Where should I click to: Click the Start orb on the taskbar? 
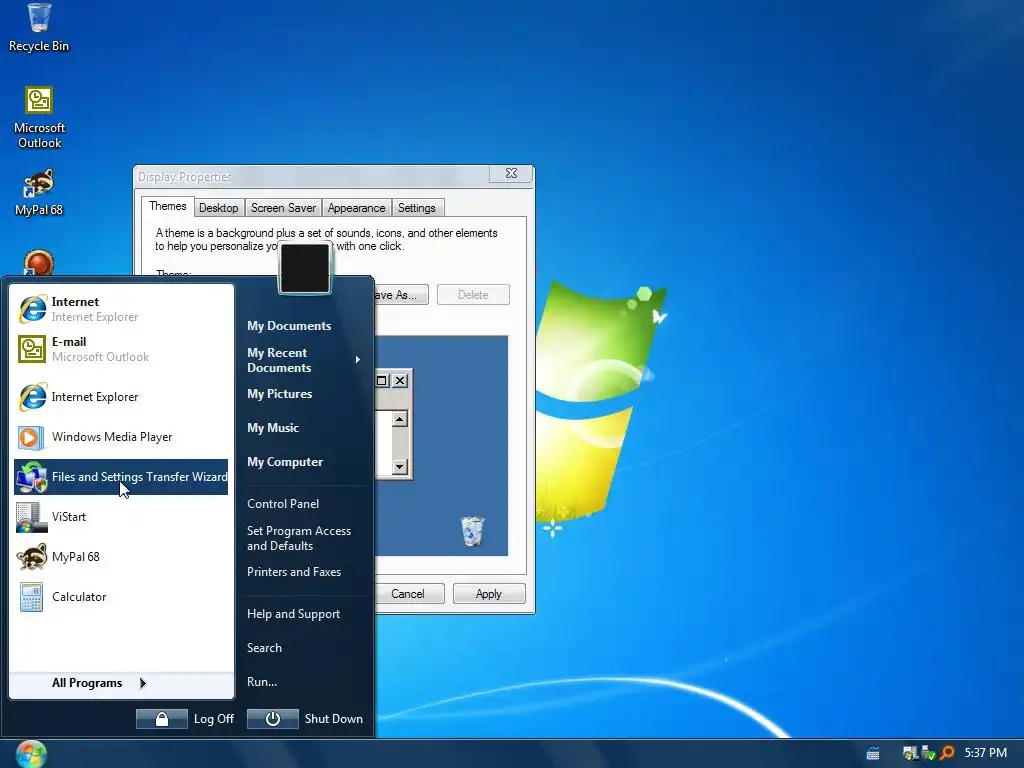[x=30, y=754]
